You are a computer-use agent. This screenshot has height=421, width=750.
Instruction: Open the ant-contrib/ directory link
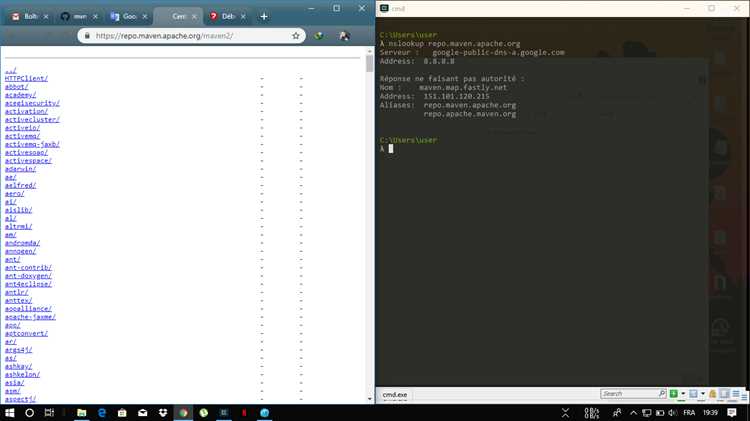point(28,267)
